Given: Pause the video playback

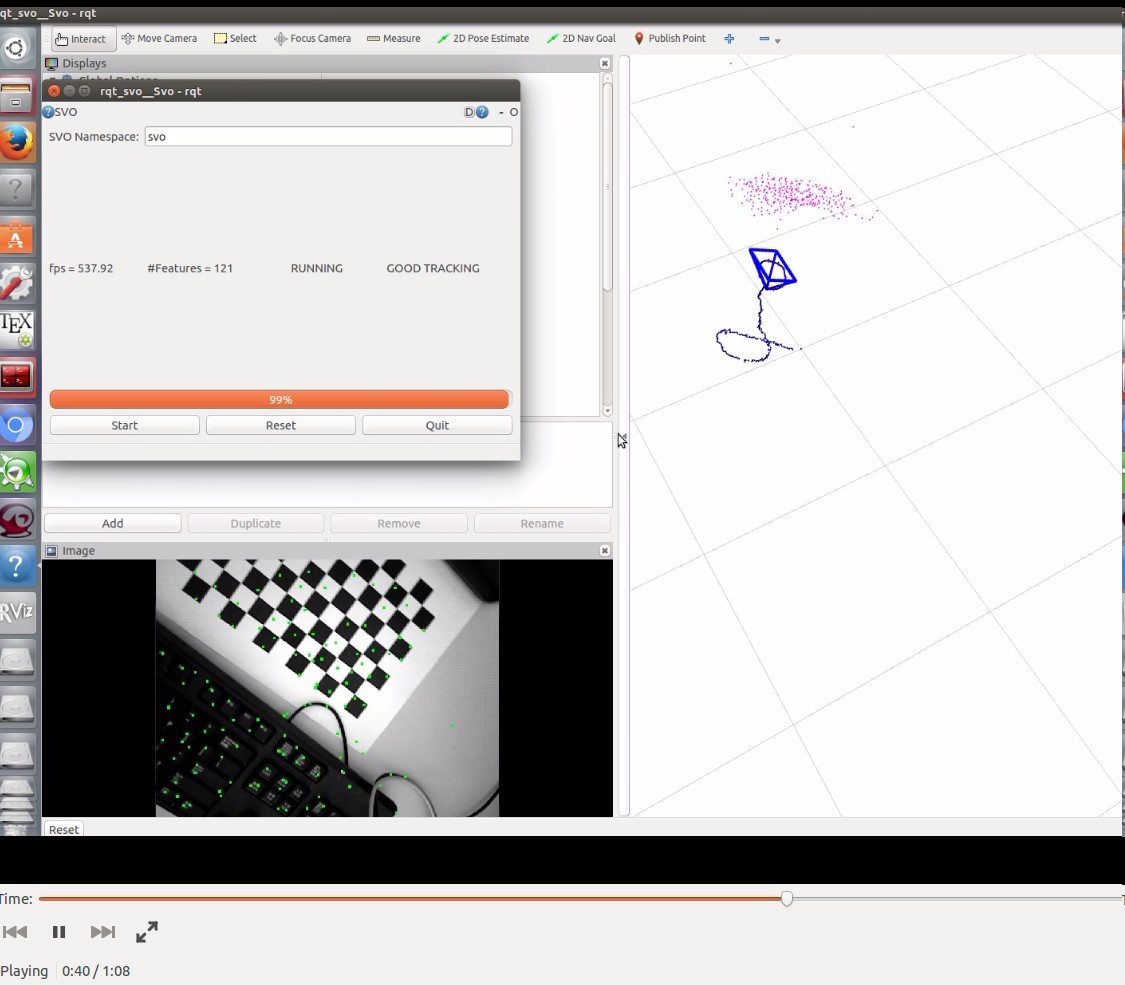Looking at the screenshot, I should pyautogui.click(x=59, y=932).
